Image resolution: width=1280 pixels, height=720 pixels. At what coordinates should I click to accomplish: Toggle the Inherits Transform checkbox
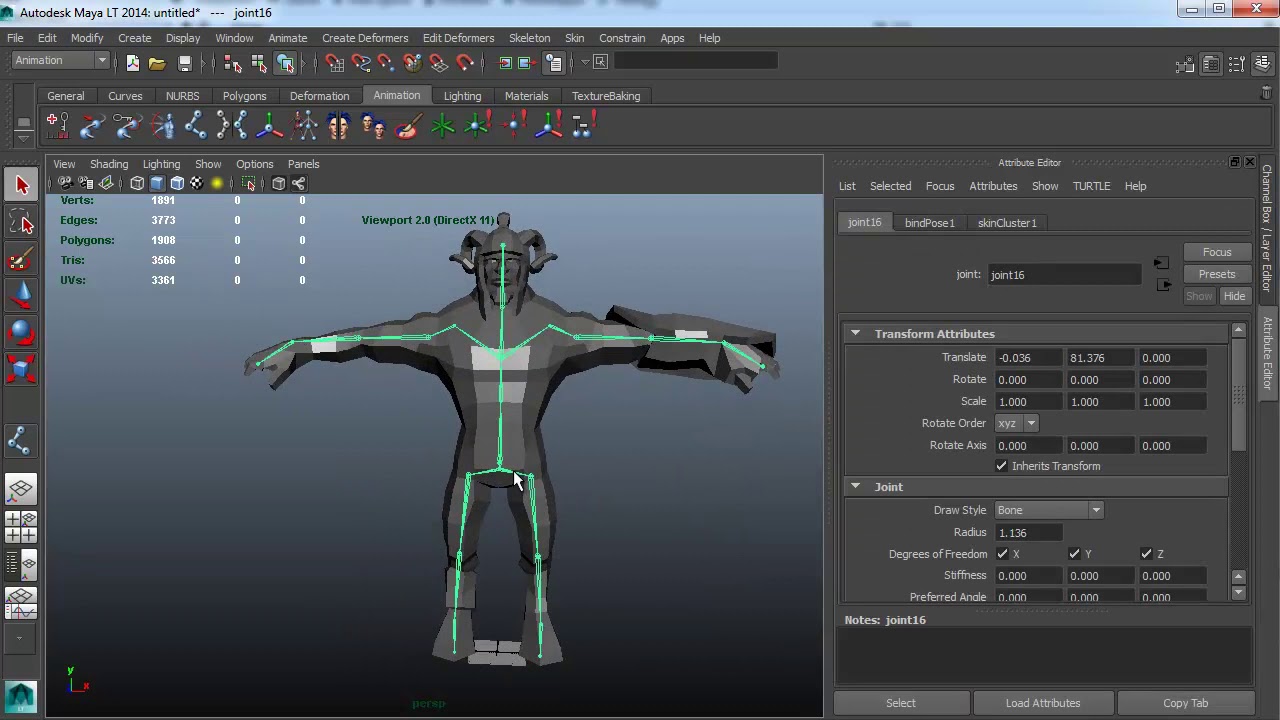point(1001,466)
